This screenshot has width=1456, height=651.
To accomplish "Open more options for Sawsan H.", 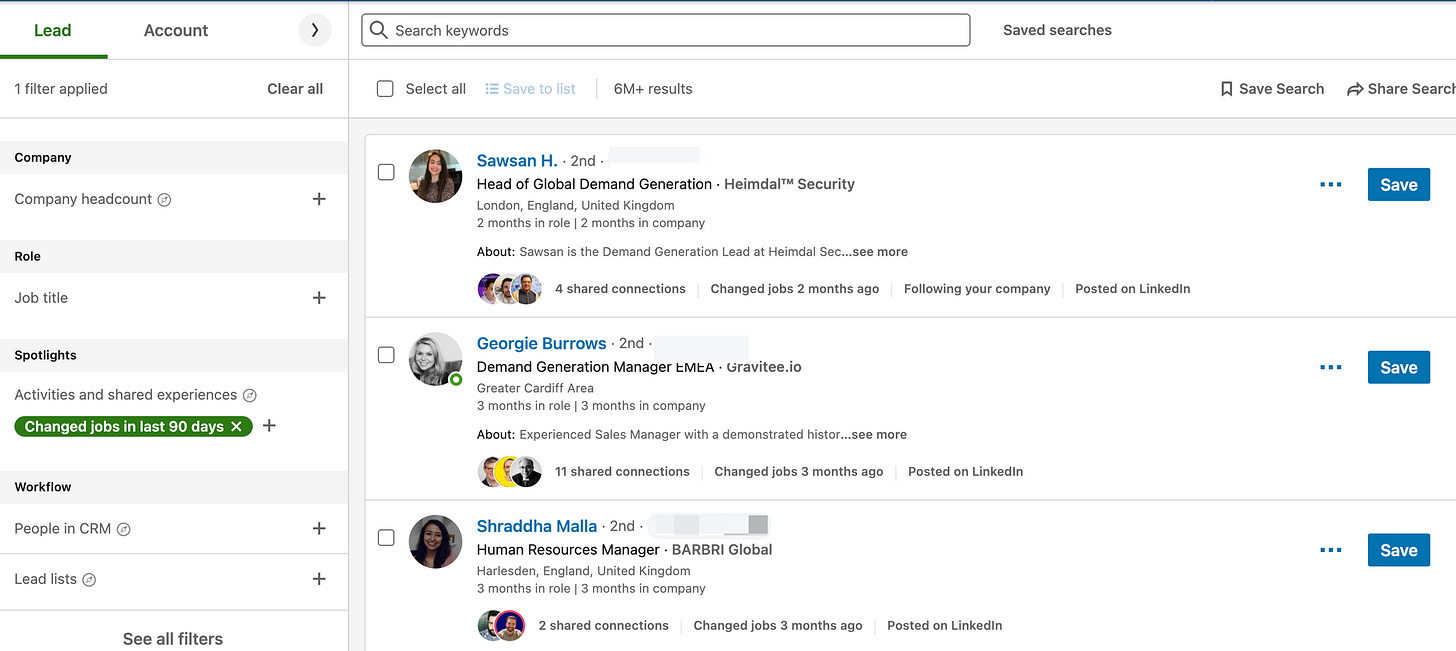I will click(x=1331, y=185).
